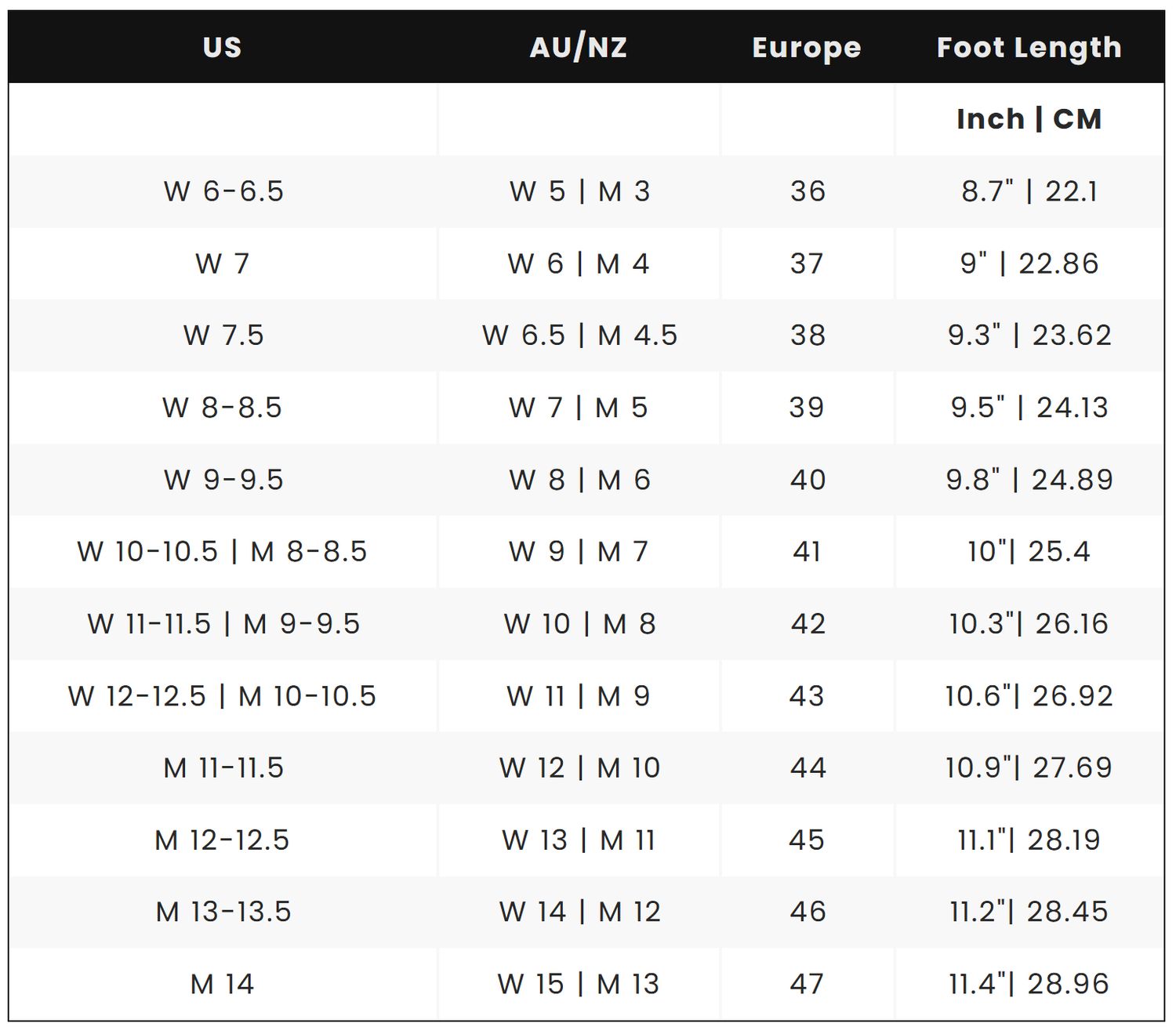Image resolution: width=1176 pixels, height=1034 pixels.
Task: Click the W 10 | M 8 cell
Action: [x=579, y=624]
